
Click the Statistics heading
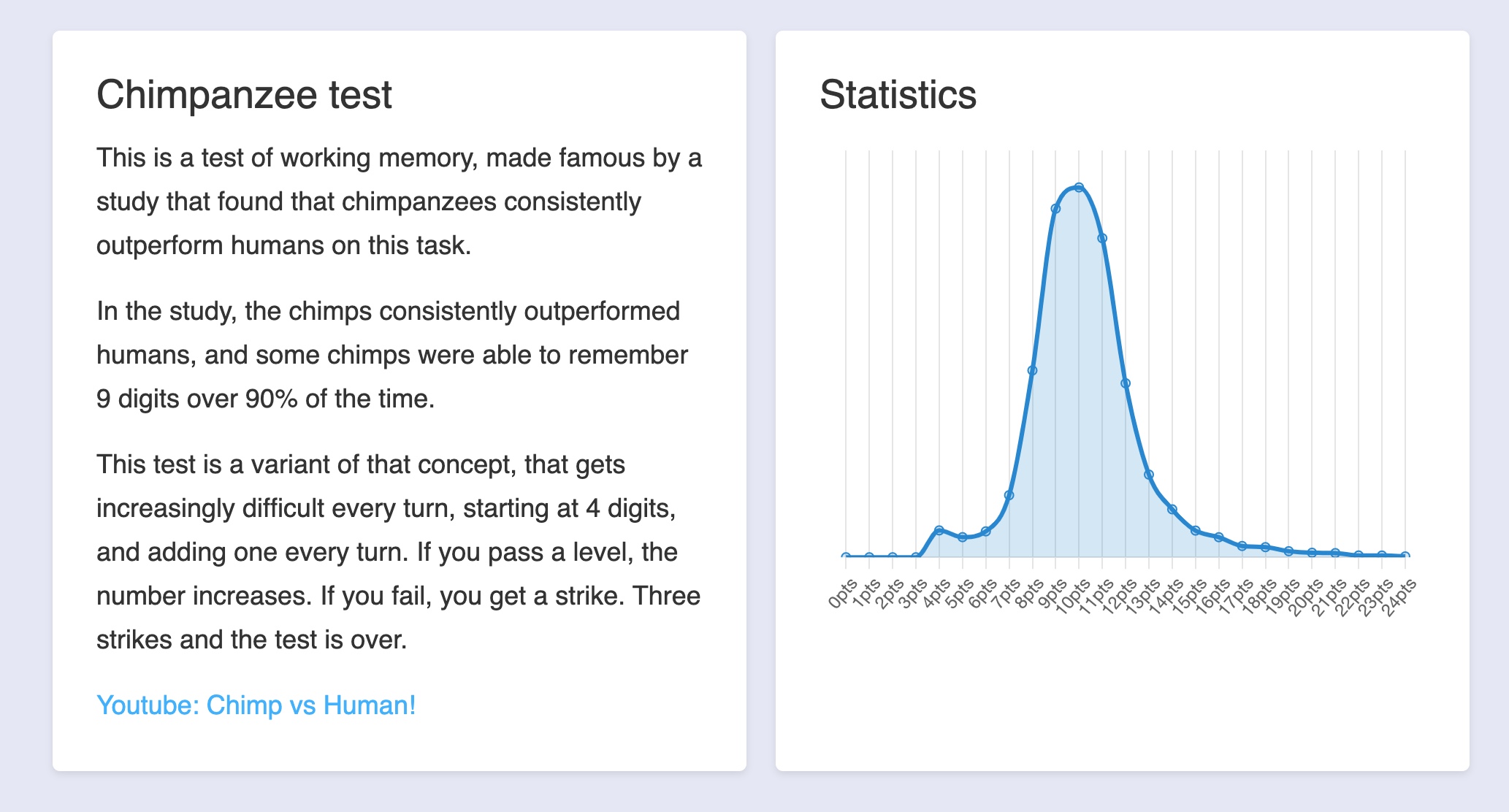(x=898, y=95)
